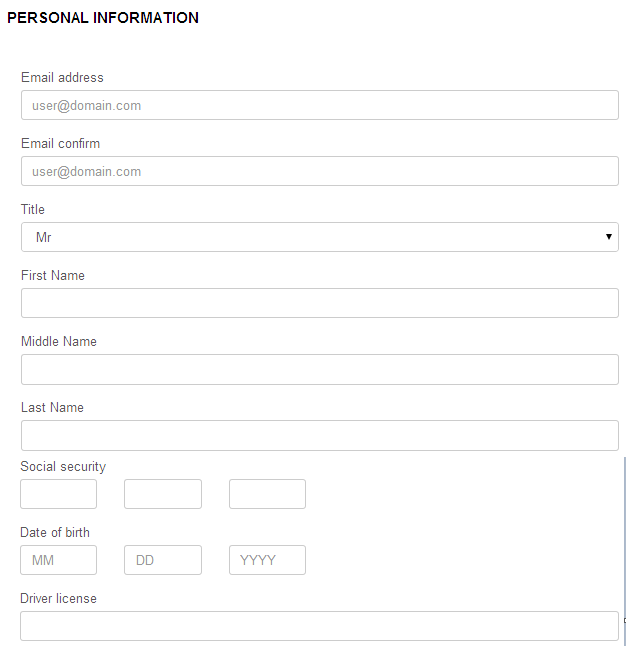
Task: Click the Title dropdown arrow
Action: (x=608, y=236)
